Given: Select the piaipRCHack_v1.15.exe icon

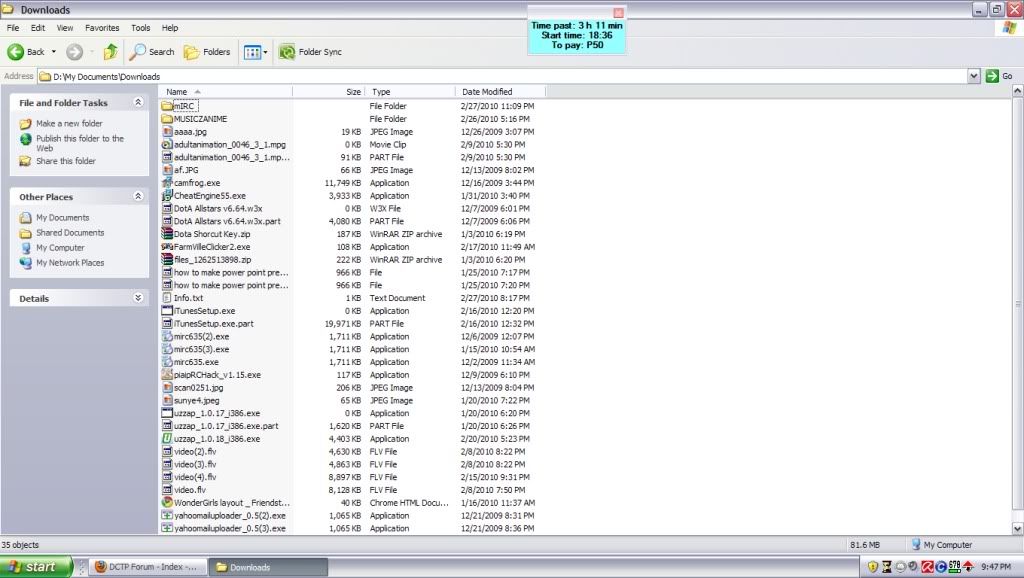Looking at the screenshot, I should pos(167,375).
